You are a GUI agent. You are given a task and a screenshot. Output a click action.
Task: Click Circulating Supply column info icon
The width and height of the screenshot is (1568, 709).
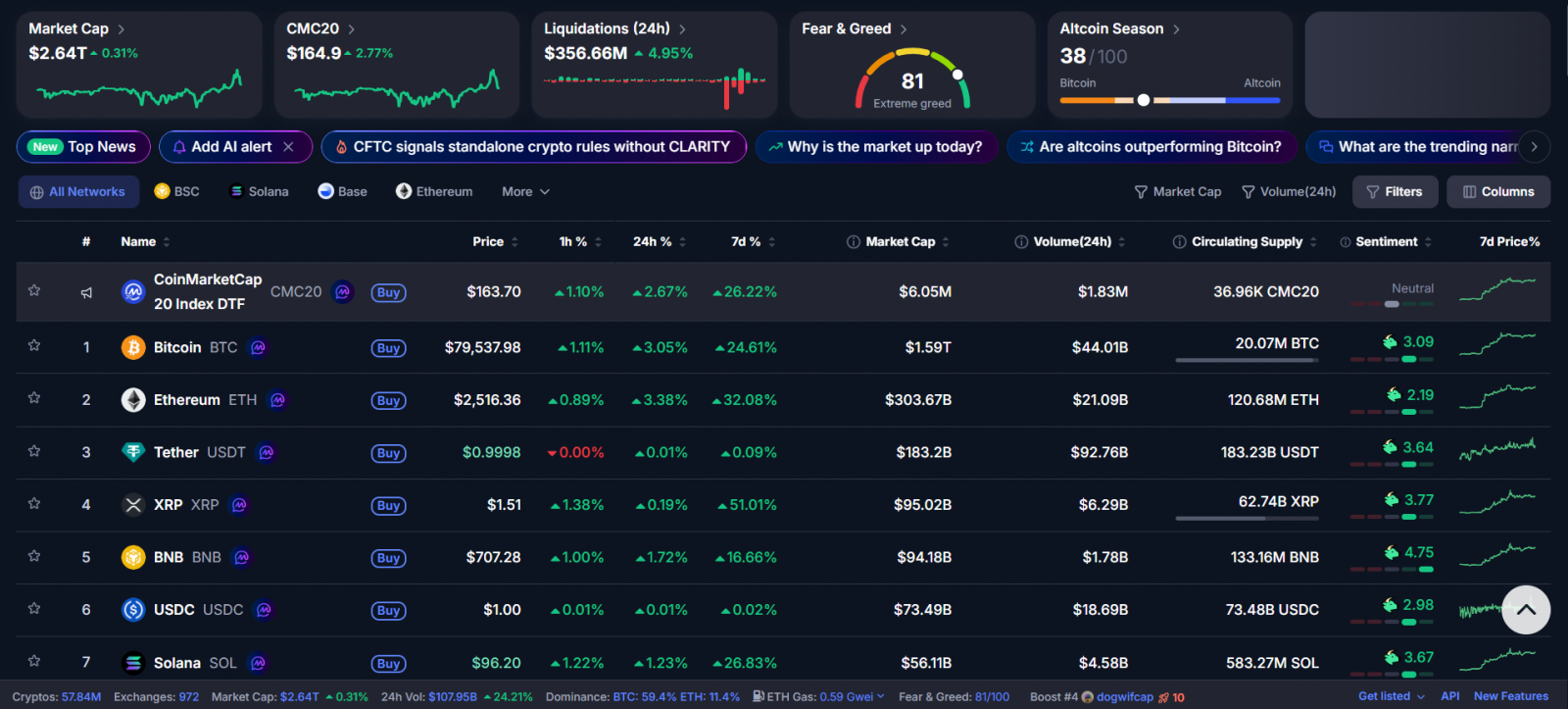[x=1179, y=242]
